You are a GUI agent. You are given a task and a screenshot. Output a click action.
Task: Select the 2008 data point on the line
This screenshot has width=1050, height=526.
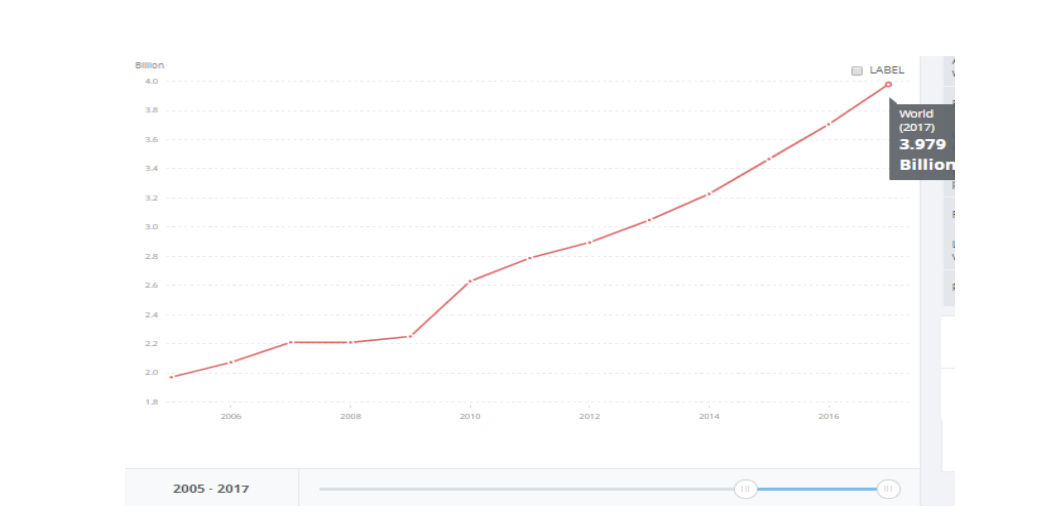point(350,342)
